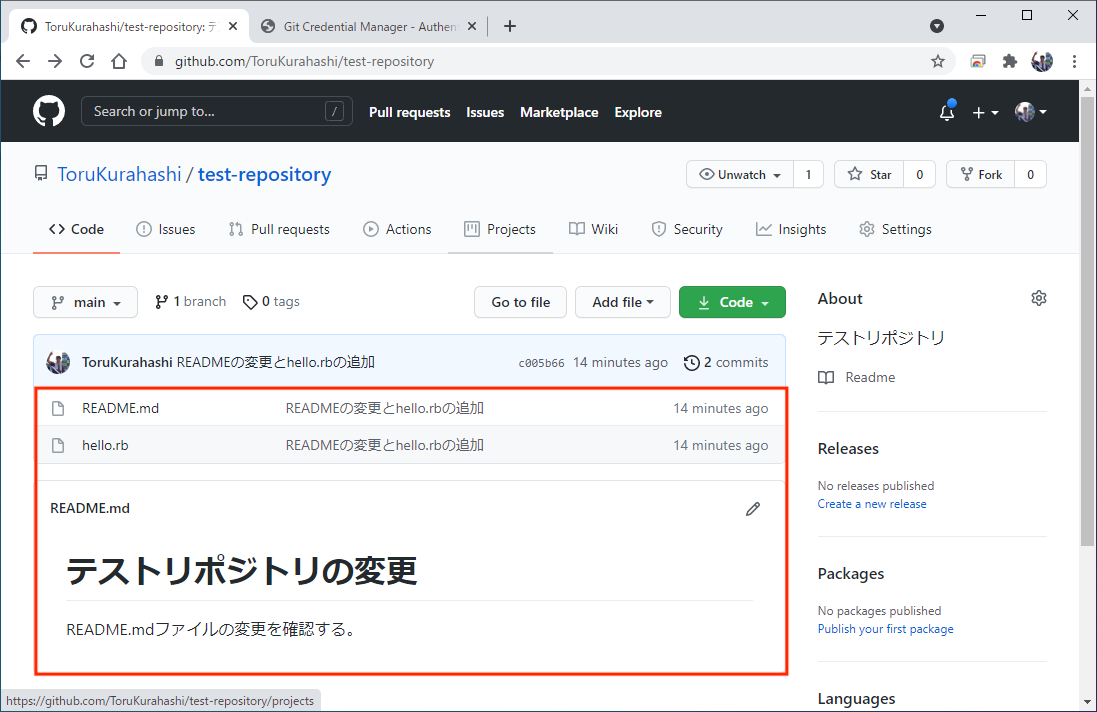View the 0 tags link
1097x712 pixels.
pos(271,301)
